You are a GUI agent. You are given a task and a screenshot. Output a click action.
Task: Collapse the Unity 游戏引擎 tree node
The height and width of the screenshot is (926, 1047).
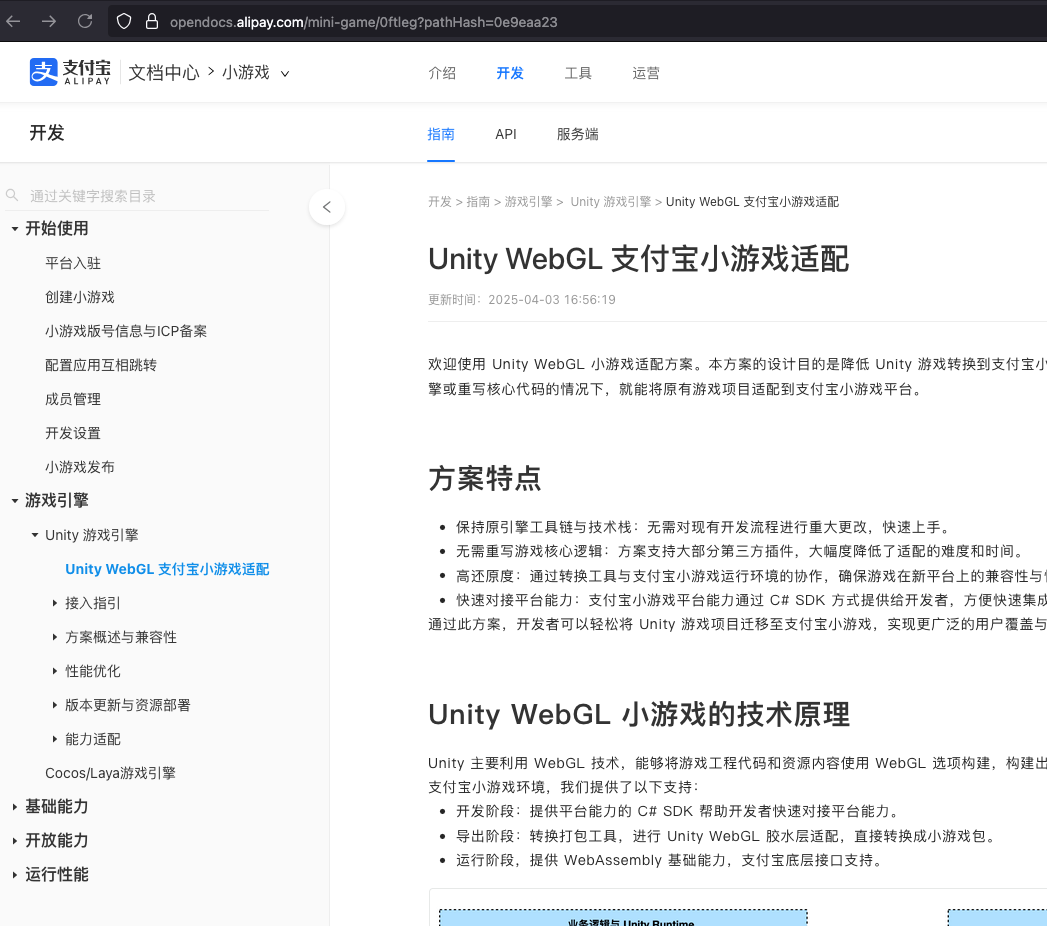coord(35,535)
